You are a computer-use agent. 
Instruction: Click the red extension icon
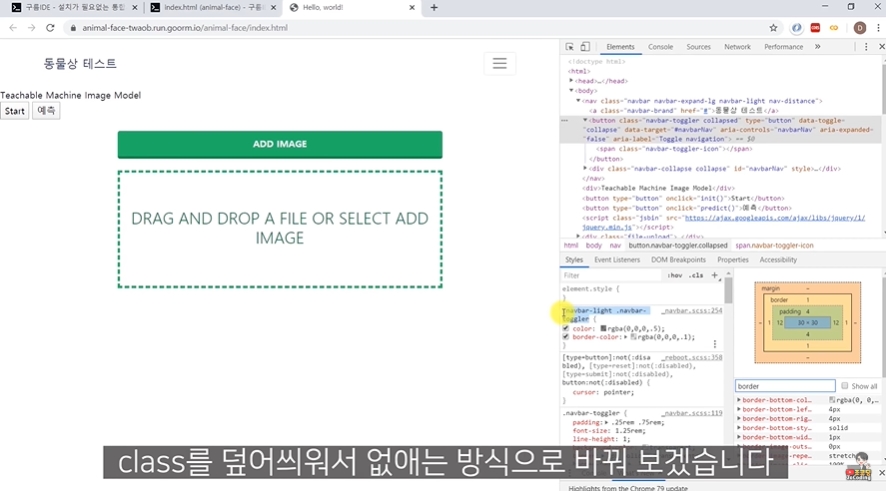[815, 28]
